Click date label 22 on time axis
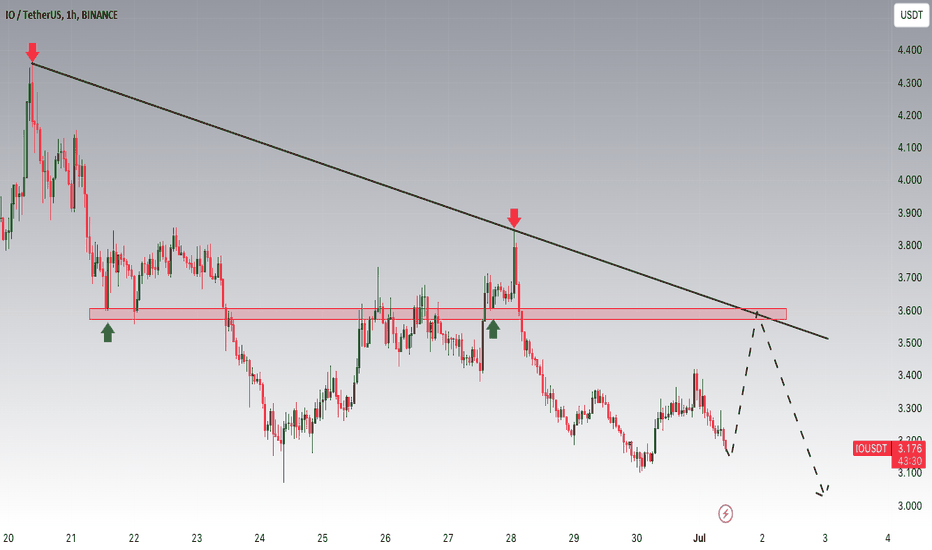The image size is (932, 550). [134, 538]
